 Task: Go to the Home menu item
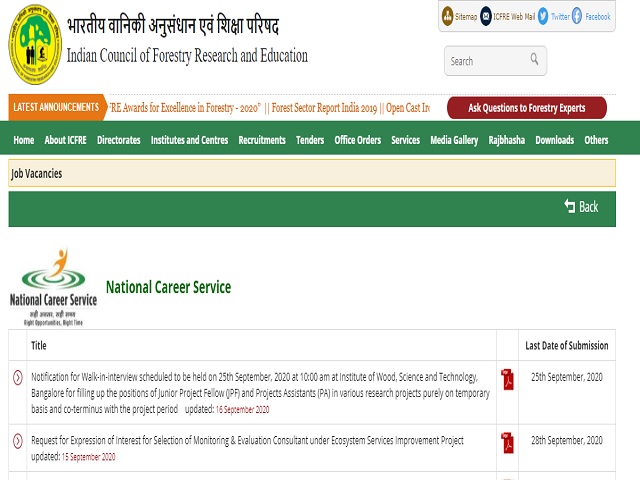(x=24, y=140)
